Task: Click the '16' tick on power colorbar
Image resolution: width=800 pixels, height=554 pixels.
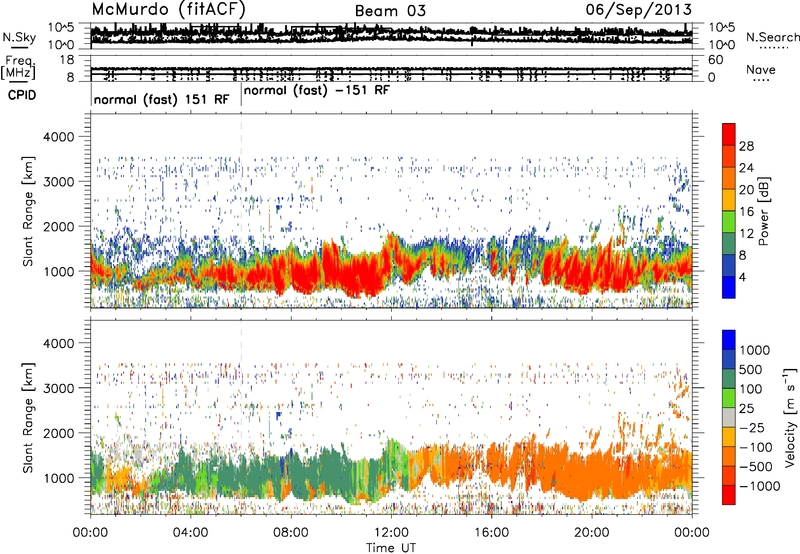Action: tap(746, 212)
